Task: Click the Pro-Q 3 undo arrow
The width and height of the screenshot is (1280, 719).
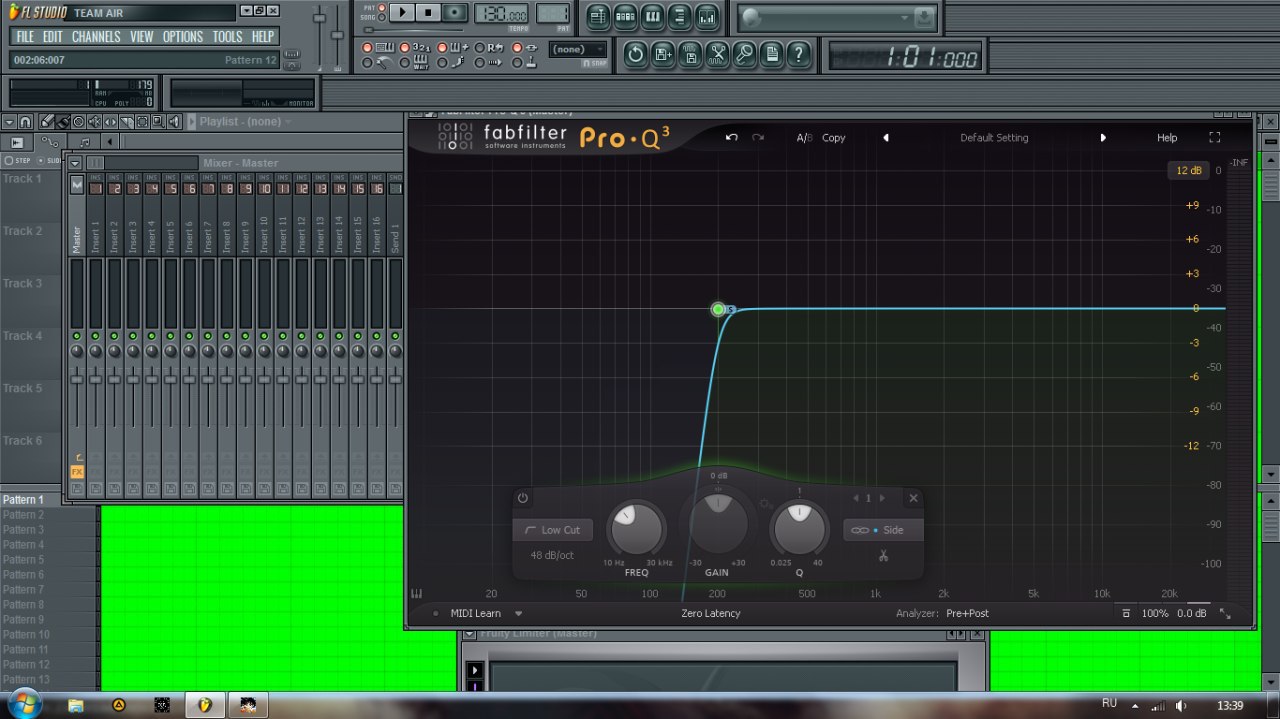Action: (x=731, y=138)
